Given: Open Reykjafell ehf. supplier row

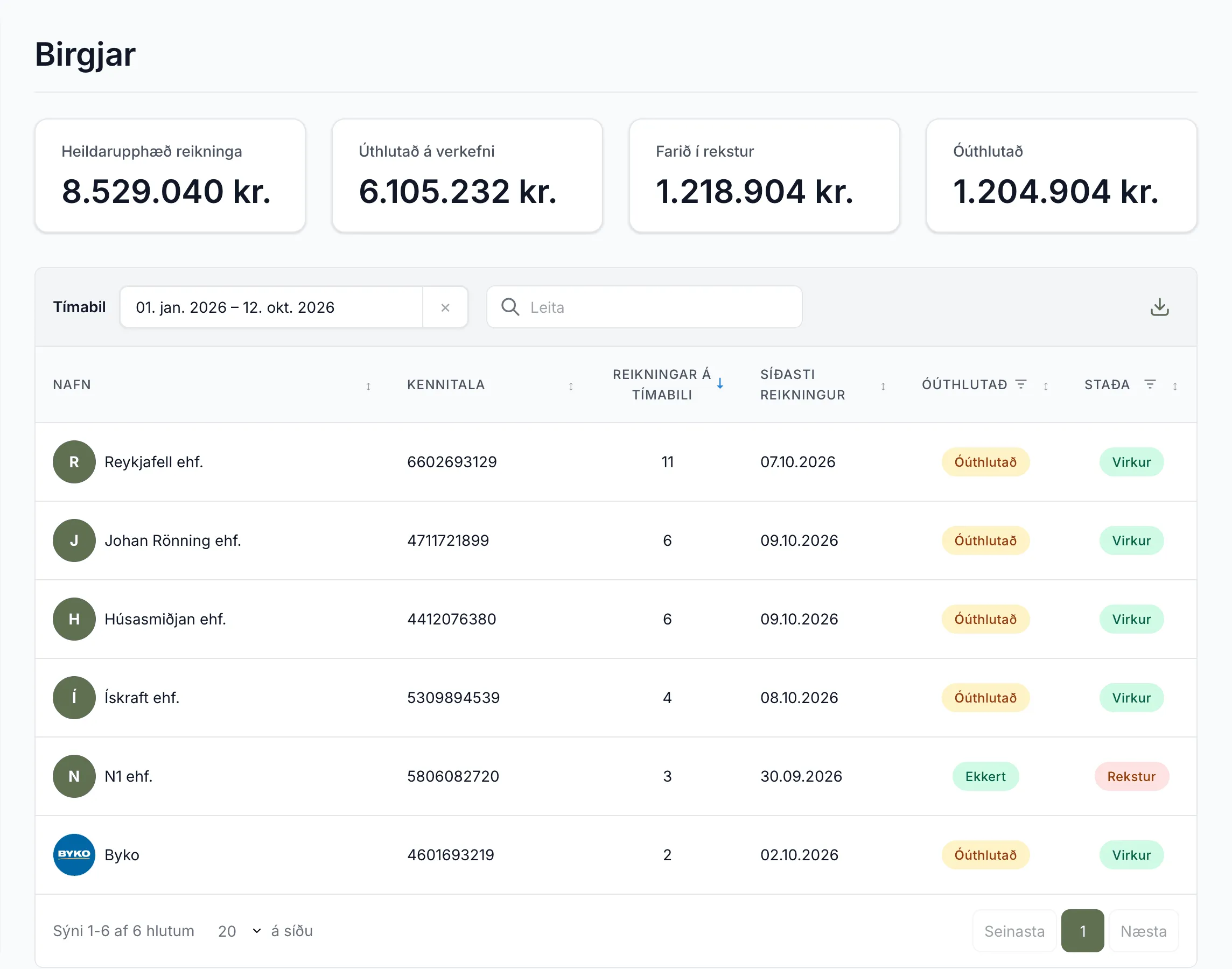Looking at the screenshot, I should (x=615, y=462).
